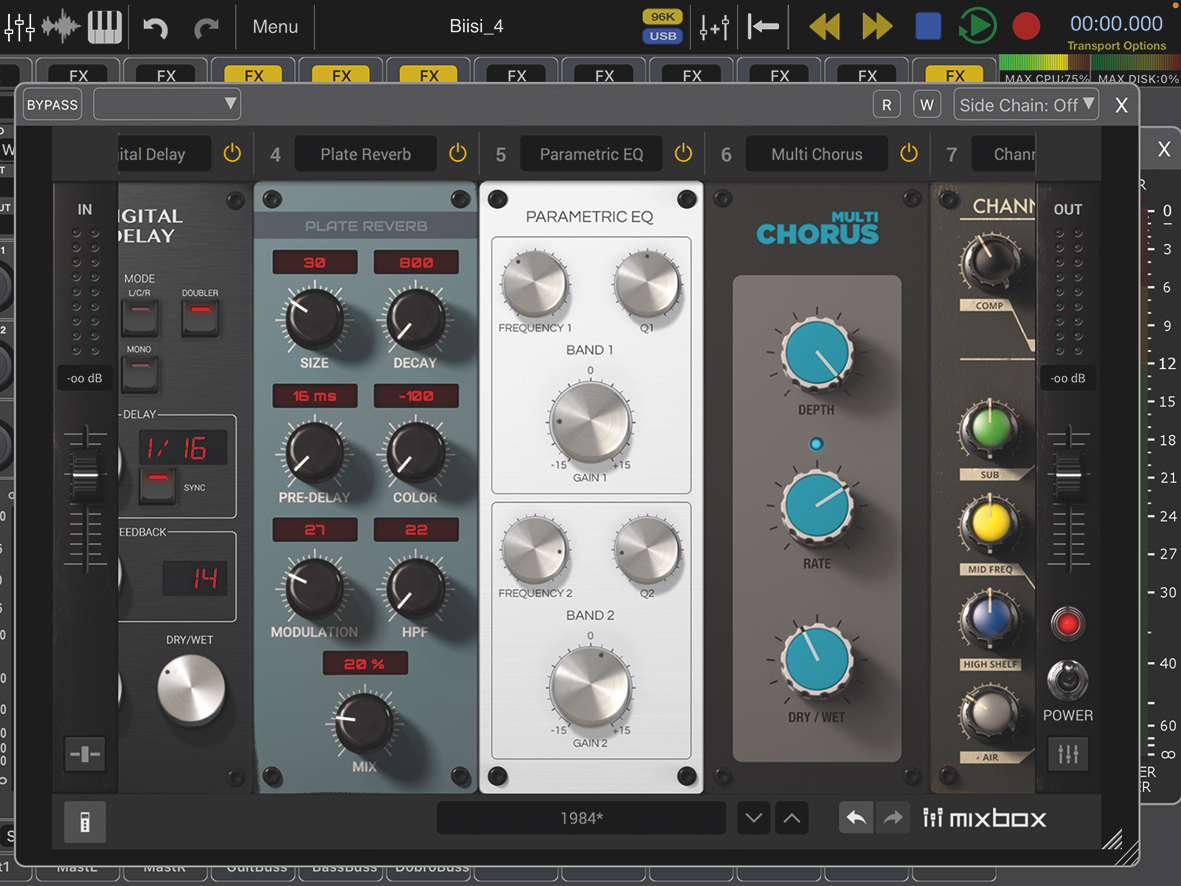Viewport: 1181px width, 886px height.
Task: Click the W automation write button
Action: pyautogui.click(x=927, y=105)
